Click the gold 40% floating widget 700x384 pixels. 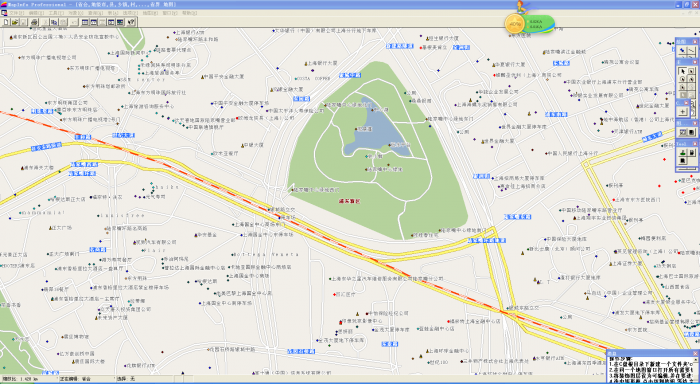click(x=514, y=24)
